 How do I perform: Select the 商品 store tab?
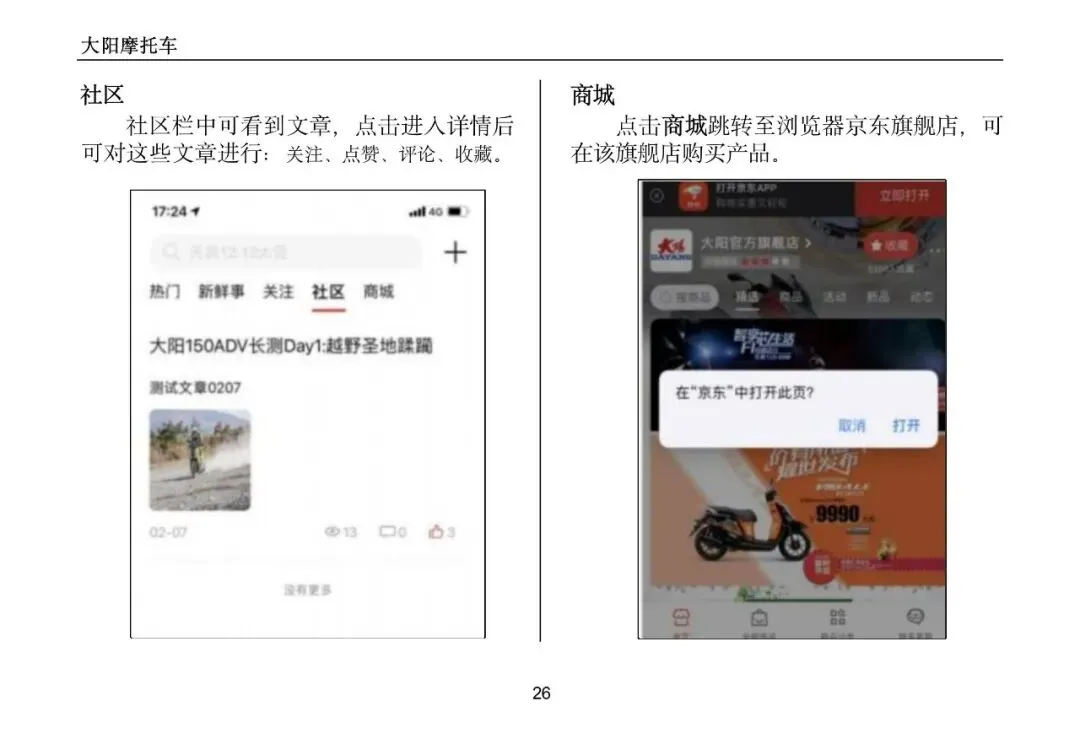(791, 297)
